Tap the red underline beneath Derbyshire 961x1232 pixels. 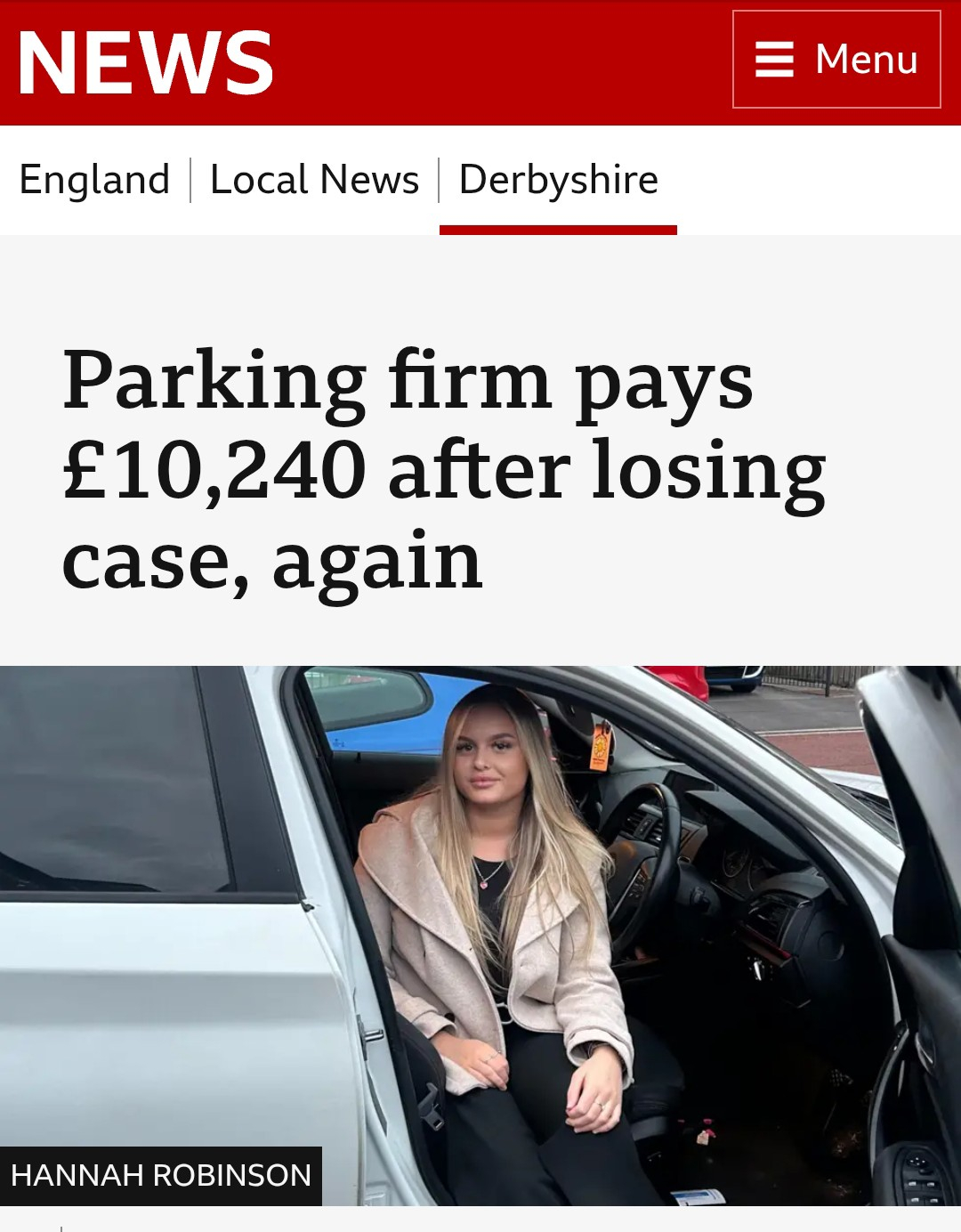click(558, 231)
